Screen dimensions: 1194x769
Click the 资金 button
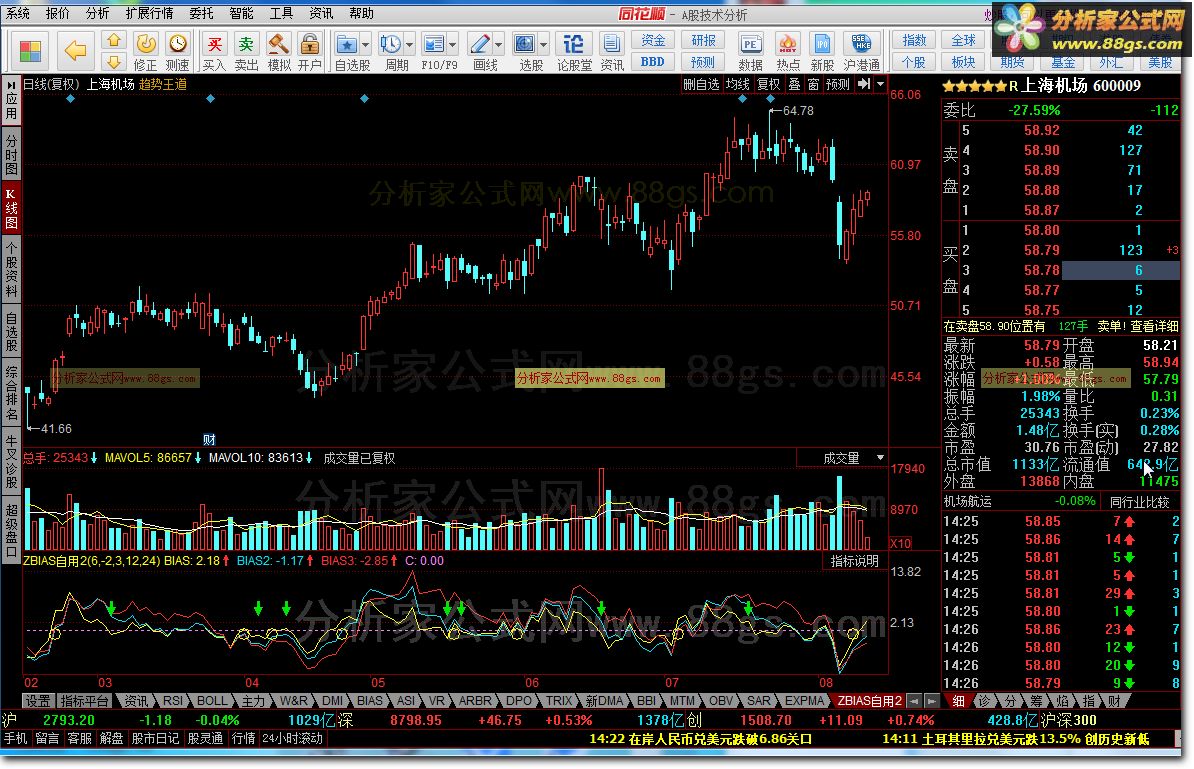click(653, 40)
